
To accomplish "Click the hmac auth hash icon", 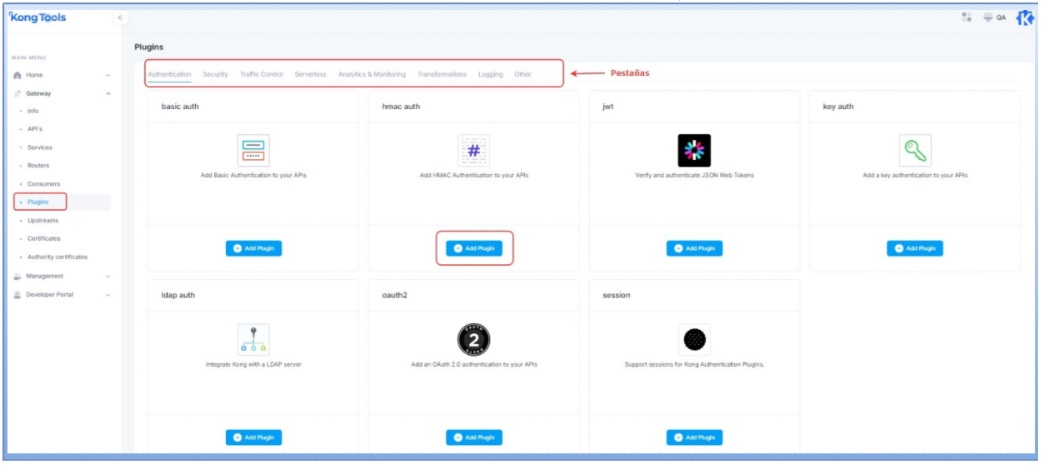I will [473, 150].
